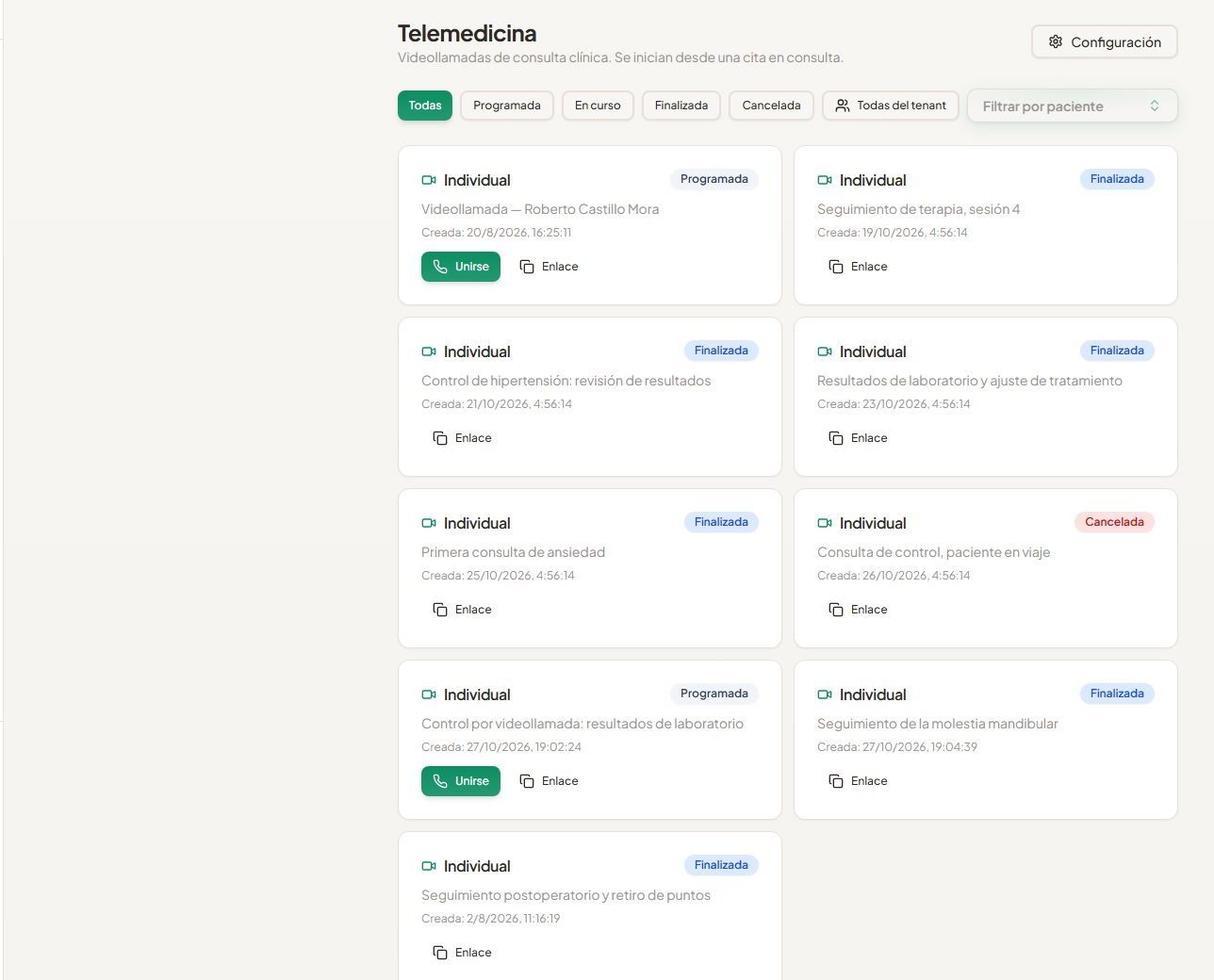Copy Enlace for Seguimiento postoperatorio y retiro de puntos
The height and width of the screenshot is (980, 1214).
pos(462,953)
